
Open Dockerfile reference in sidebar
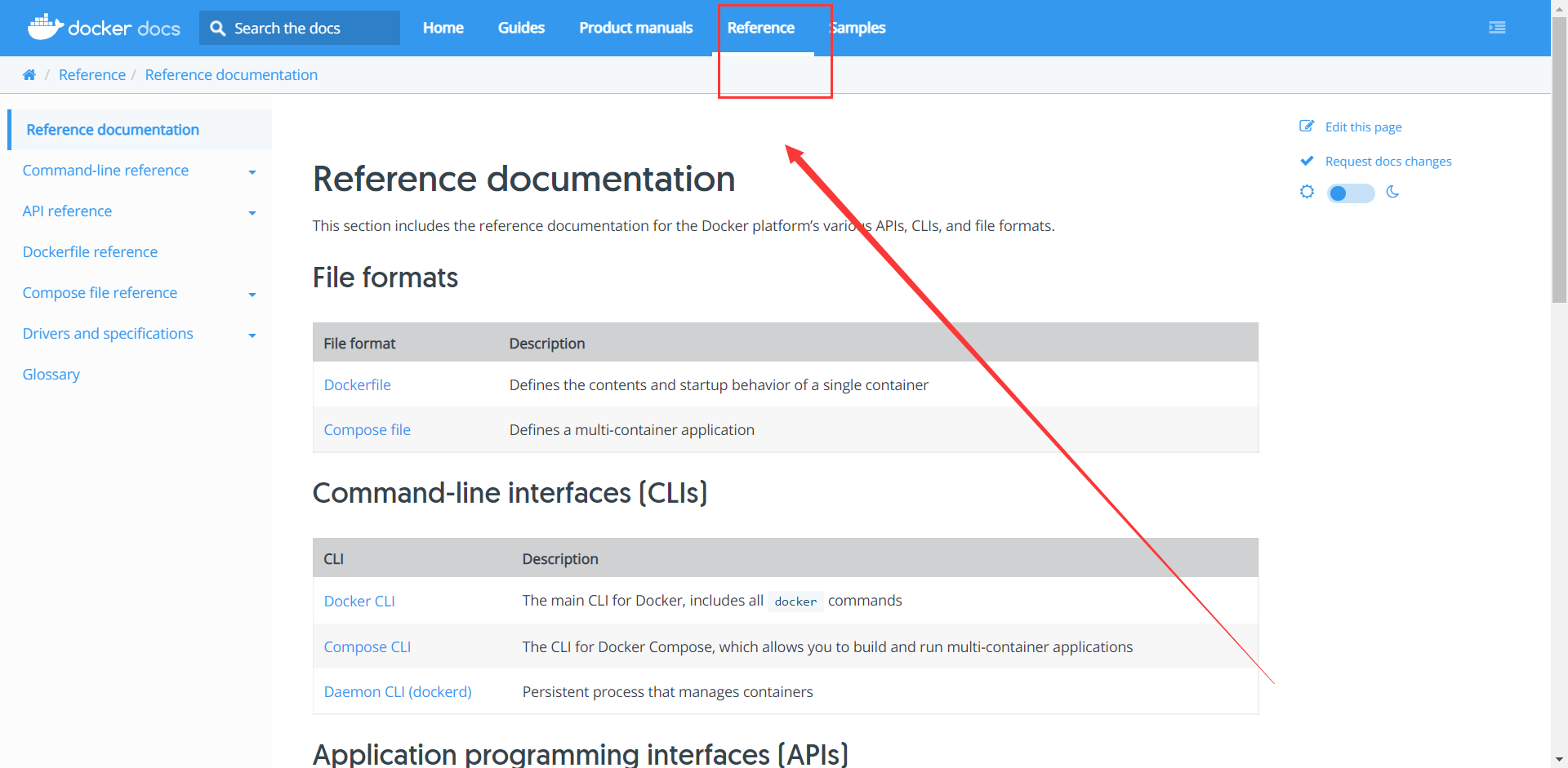[x=90, y=252]
